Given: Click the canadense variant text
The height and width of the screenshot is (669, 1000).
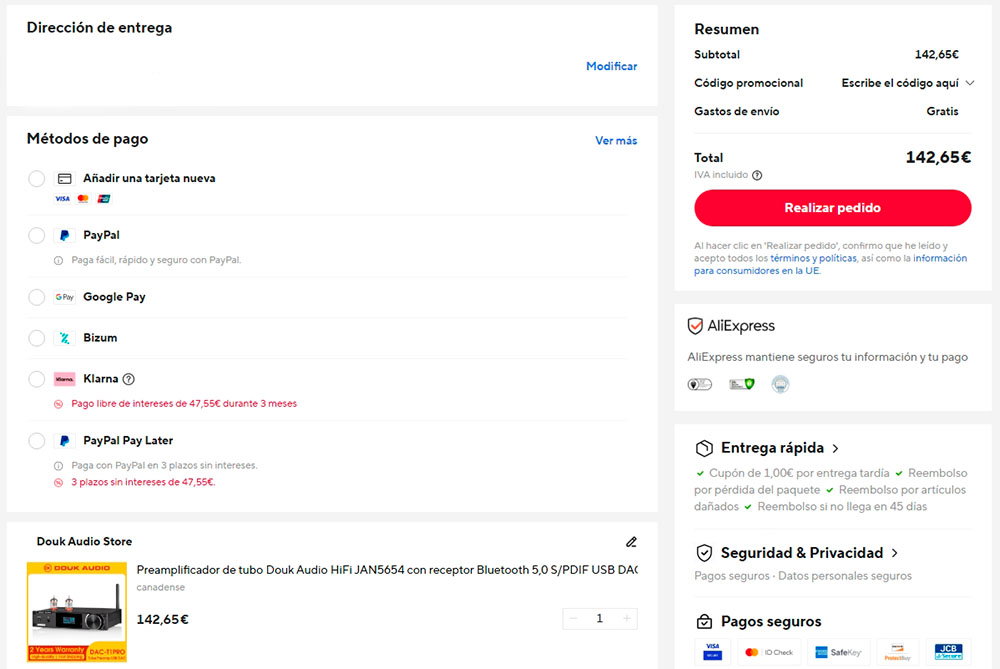Looking at the screenshot, I should coord(161,587).
